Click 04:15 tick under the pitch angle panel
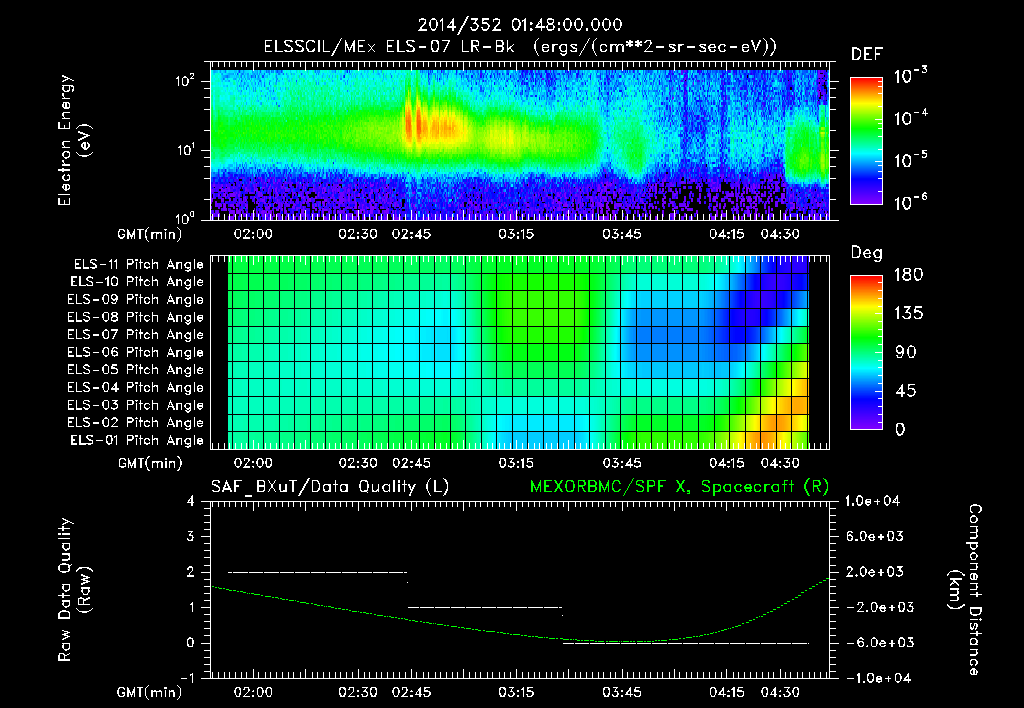1024x708 pixels. point(727,463)
